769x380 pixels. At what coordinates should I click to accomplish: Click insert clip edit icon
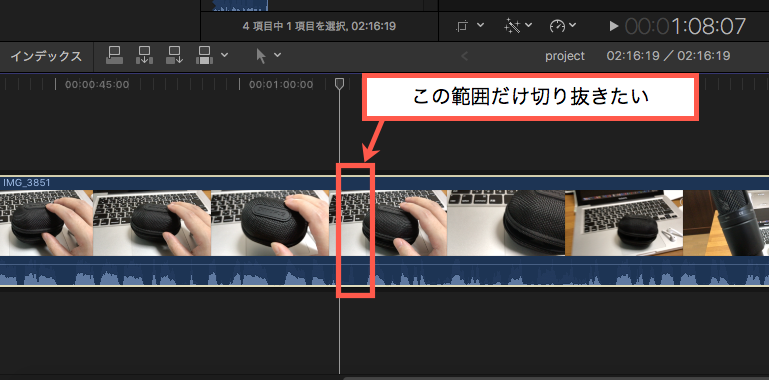[145, 55]
